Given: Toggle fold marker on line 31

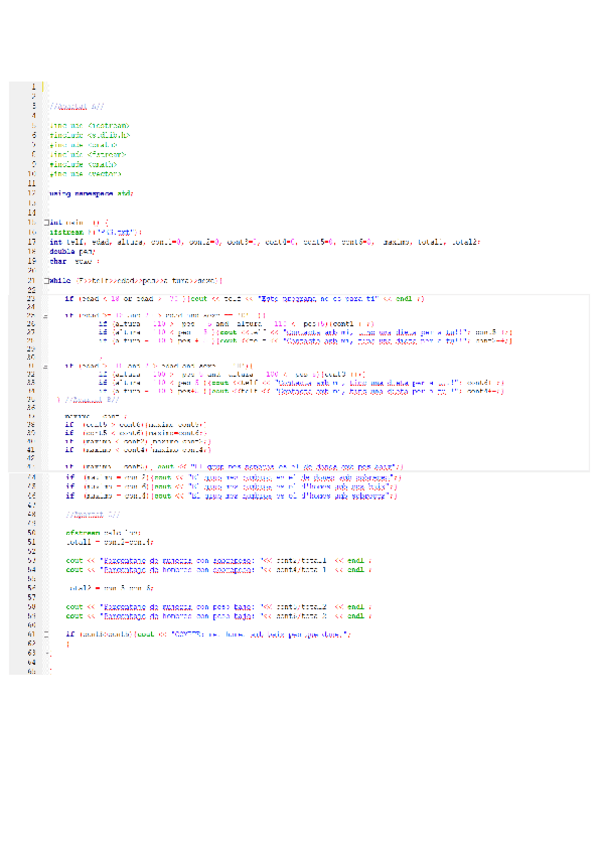Looking at the screenshot, I should pos(45,365).
